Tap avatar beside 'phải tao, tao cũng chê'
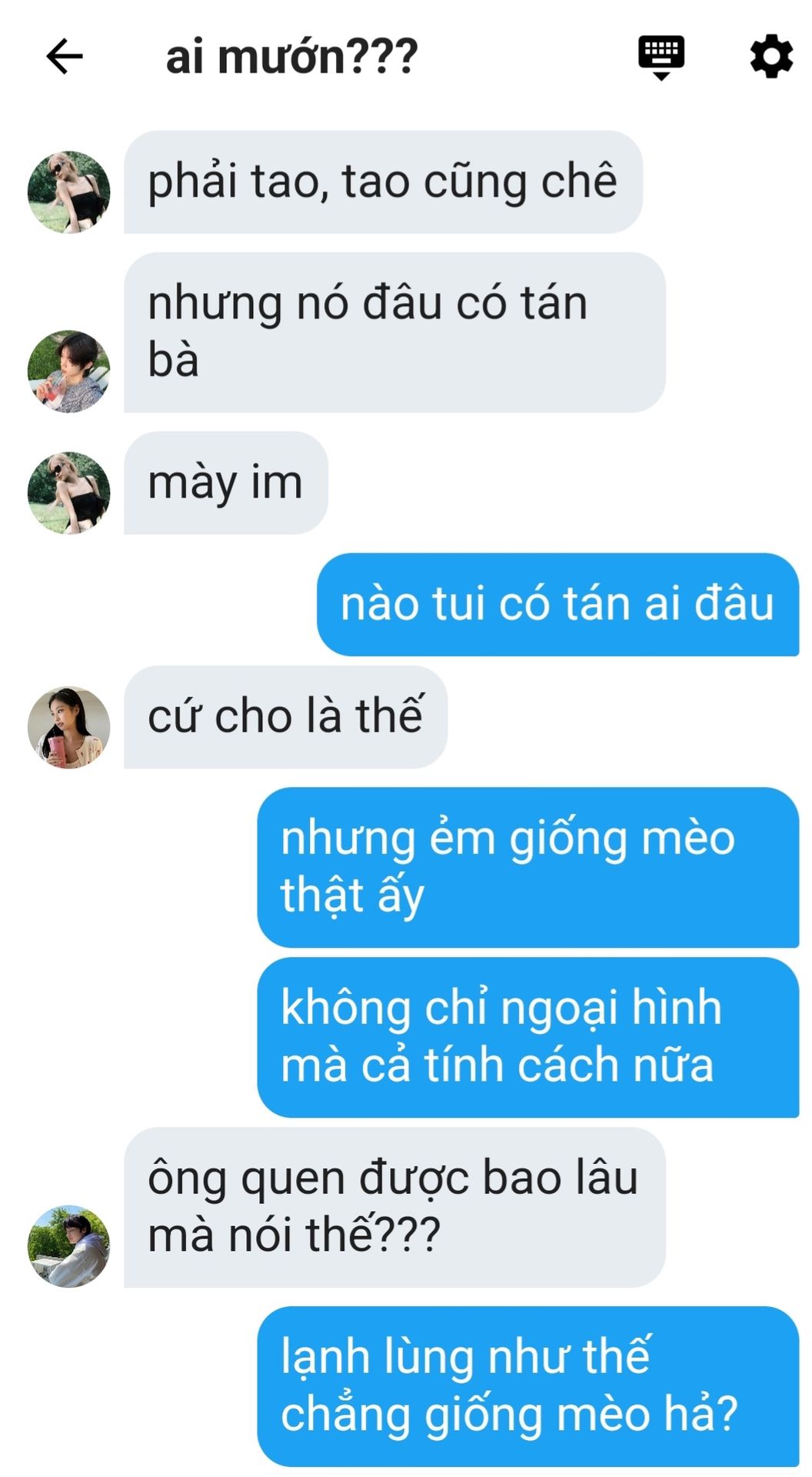 [x=69, y=192]
